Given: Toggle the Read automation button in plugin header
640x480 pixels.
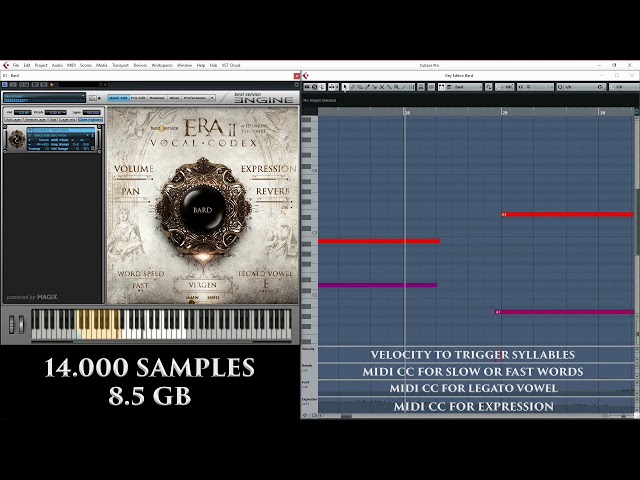Looking at the screenshot, I should tap(22, 84).
